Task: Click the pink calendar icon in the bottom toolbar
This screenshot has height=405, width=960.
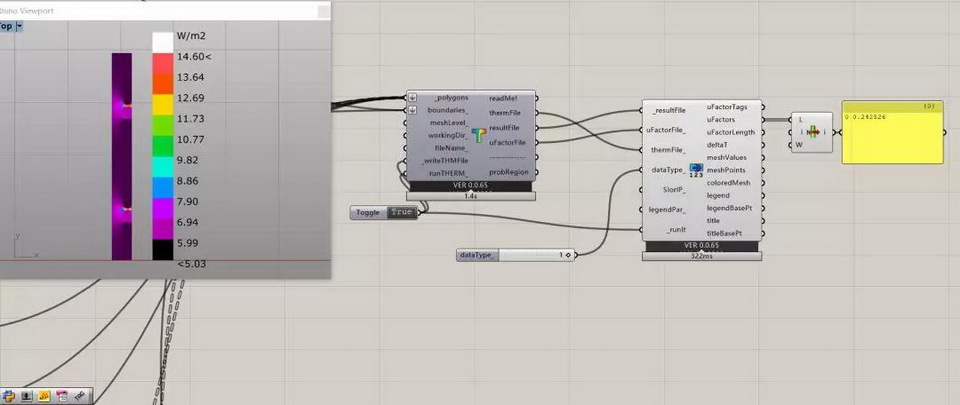Action: point(61,396)
